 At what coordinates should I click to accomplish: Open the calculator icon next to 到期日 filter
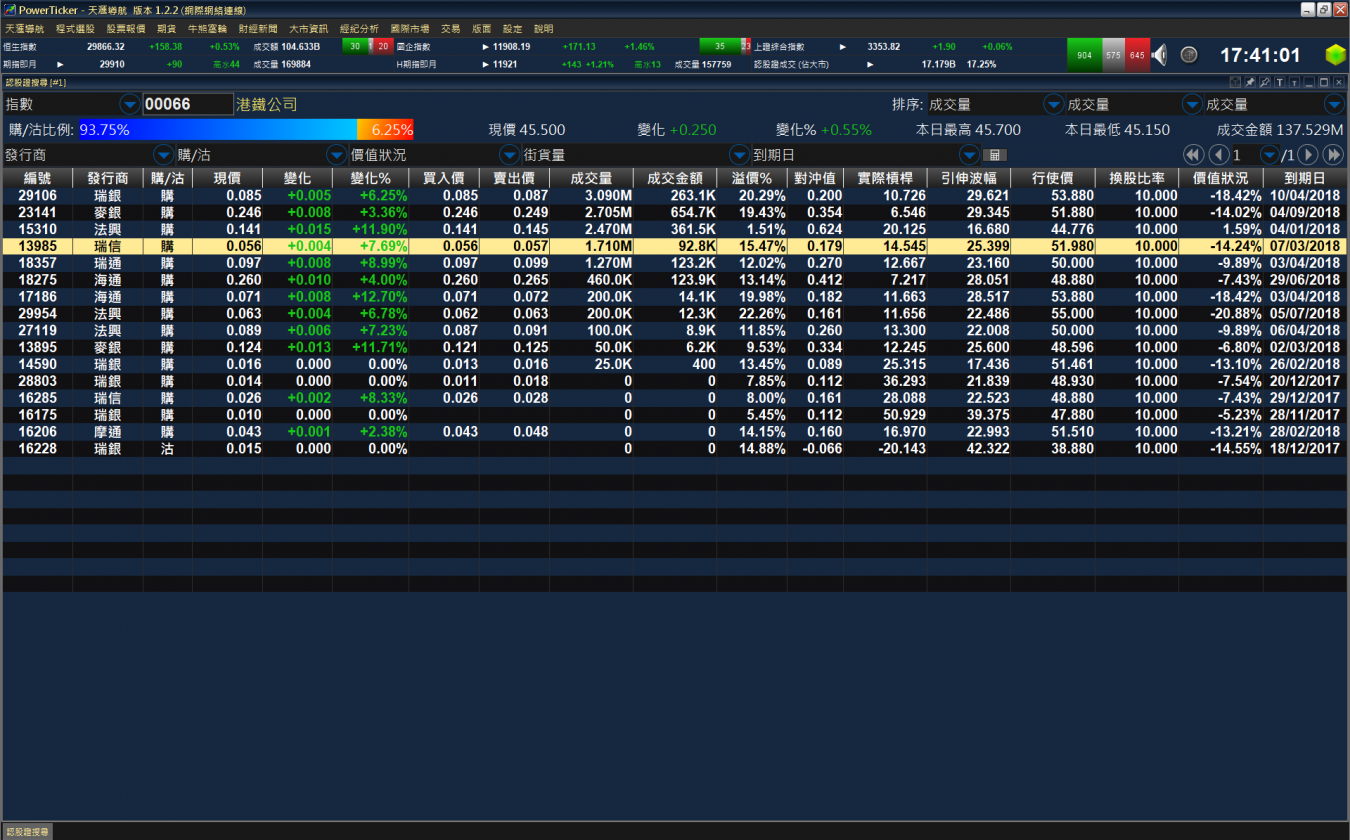click(x=995, y=155)
